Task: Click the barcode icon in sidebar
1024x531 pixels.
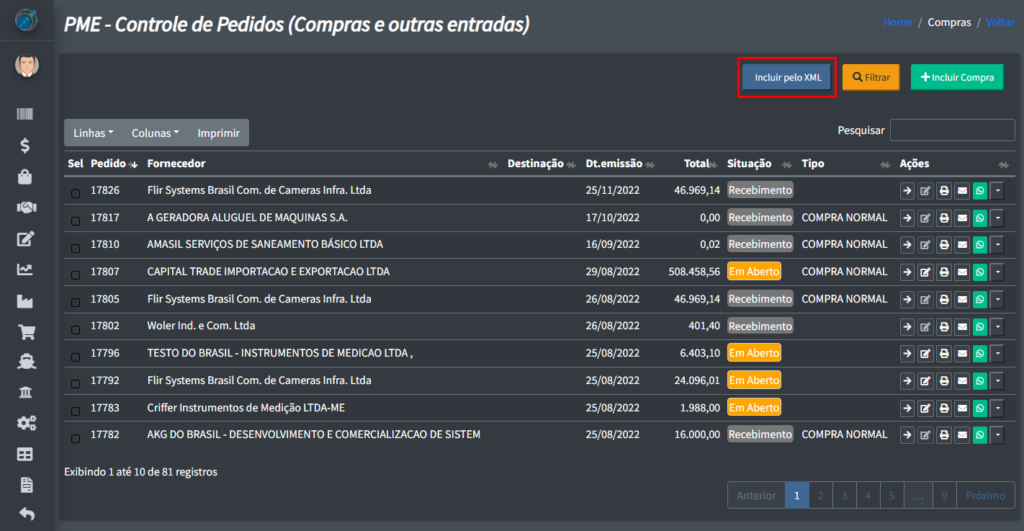Action: tap(26, 115)
